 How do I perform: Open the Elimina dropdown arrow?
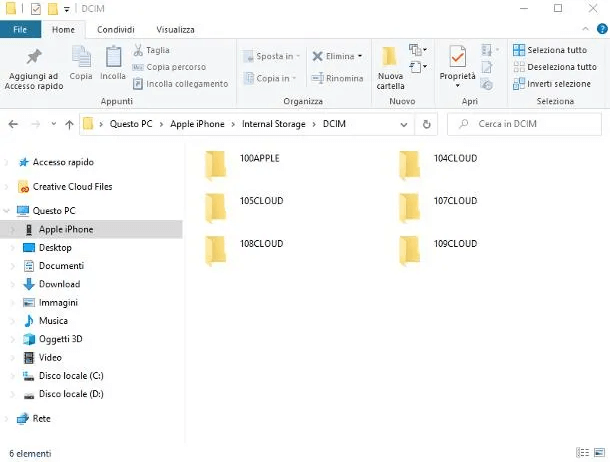click(x=360, y=56)
